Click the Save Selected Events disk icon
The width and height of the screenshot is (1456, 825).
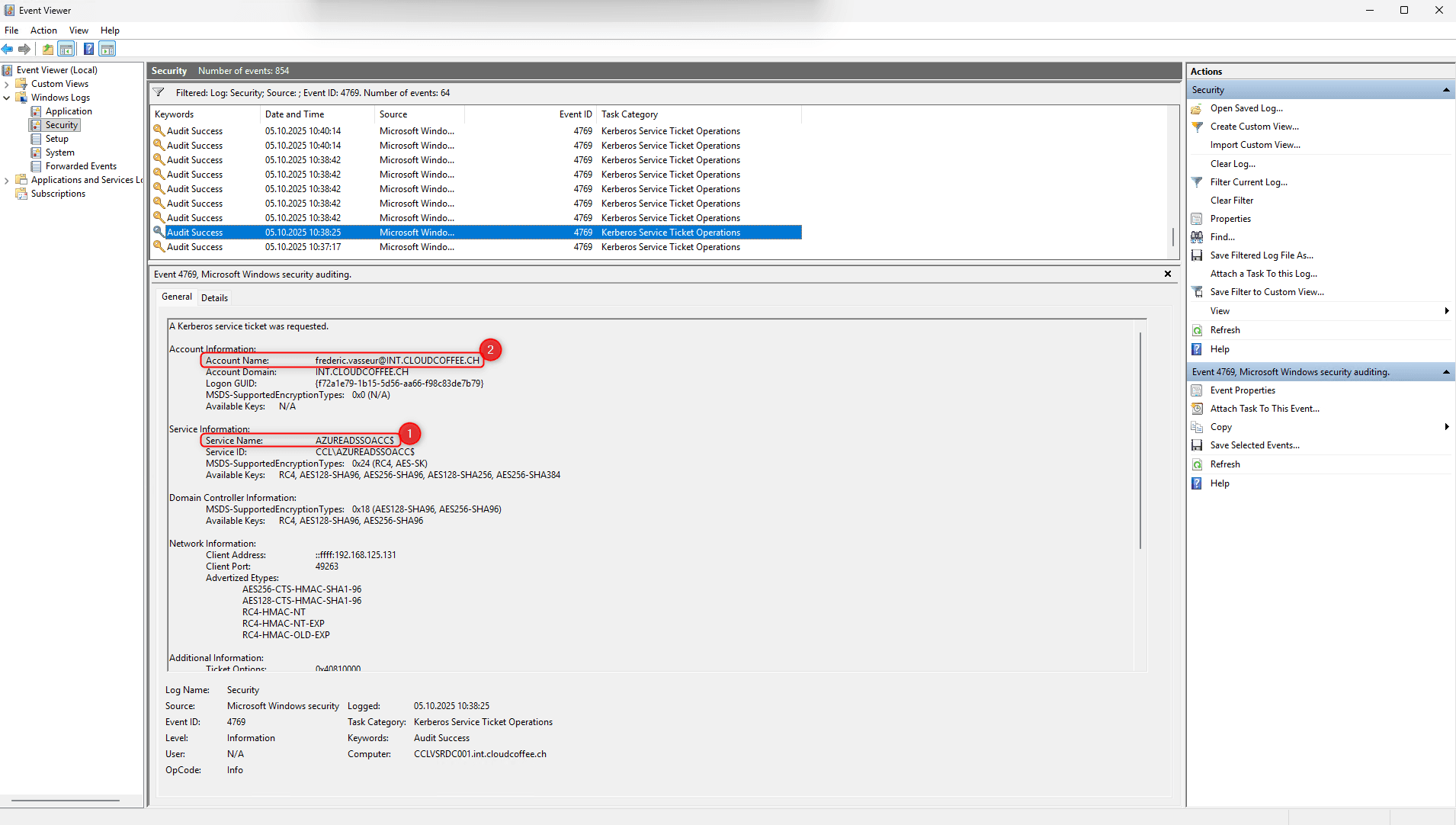pyautogui.click(x=1197, y=445)
